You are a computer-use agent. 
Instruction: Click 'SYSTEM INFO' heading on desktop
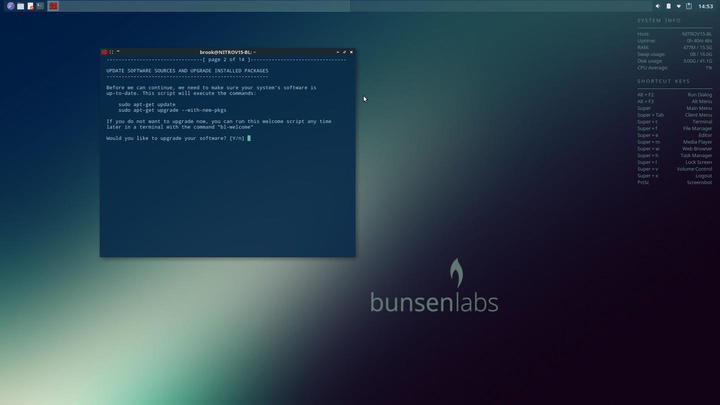point(659,21)
